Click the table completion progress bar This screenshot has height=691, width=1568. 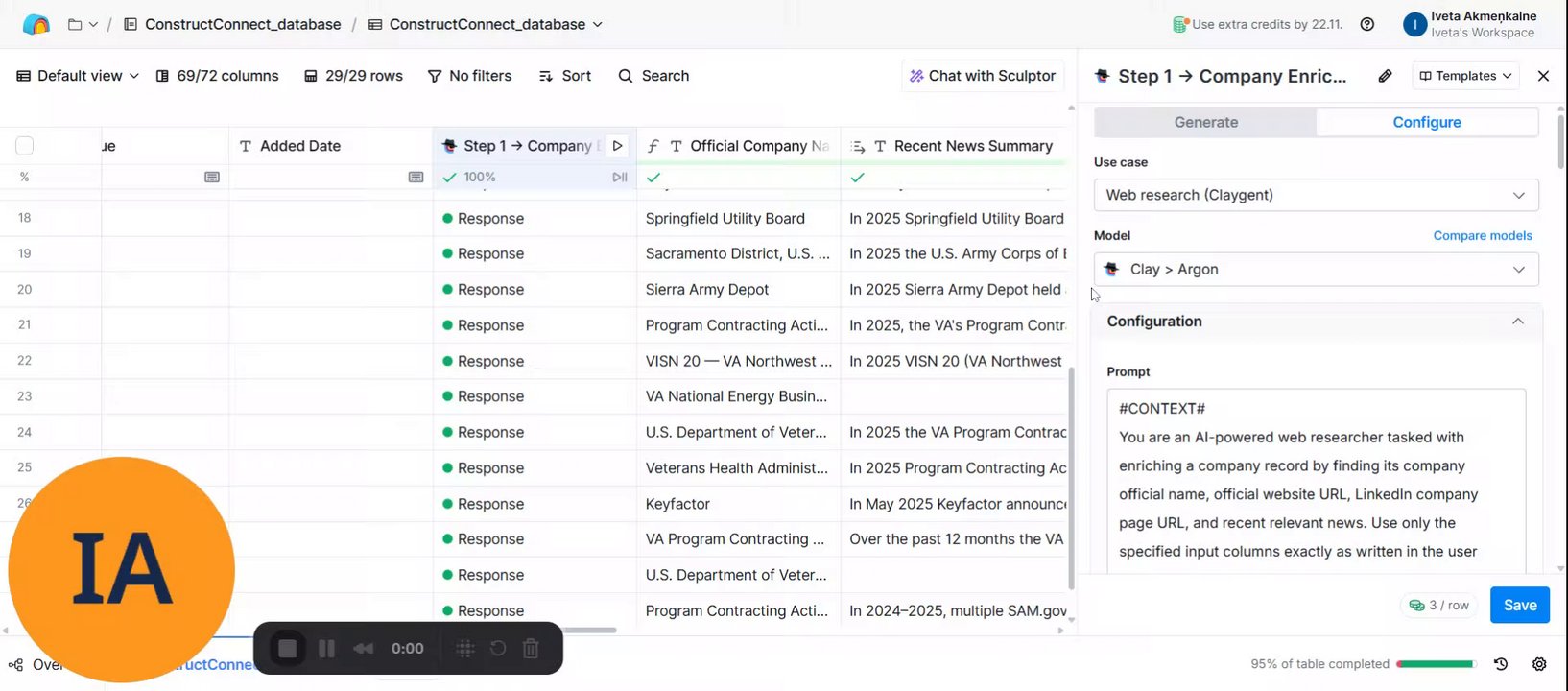1436,664
